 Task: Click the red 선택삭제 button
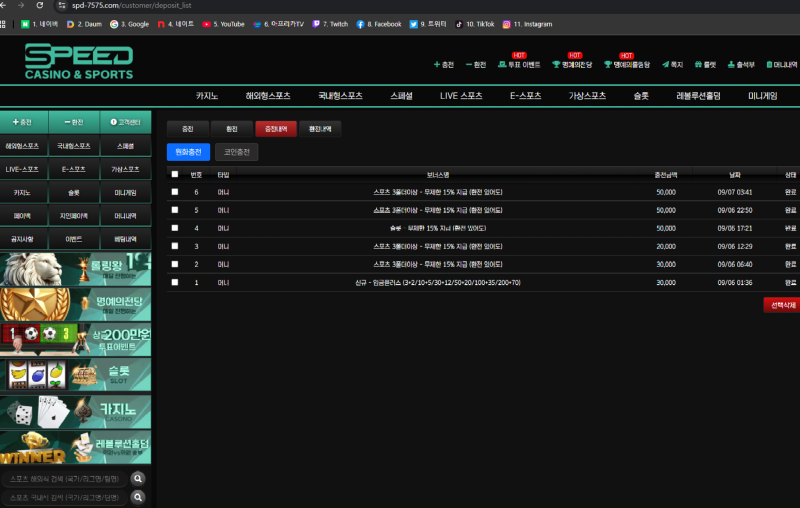pos(781,305)
